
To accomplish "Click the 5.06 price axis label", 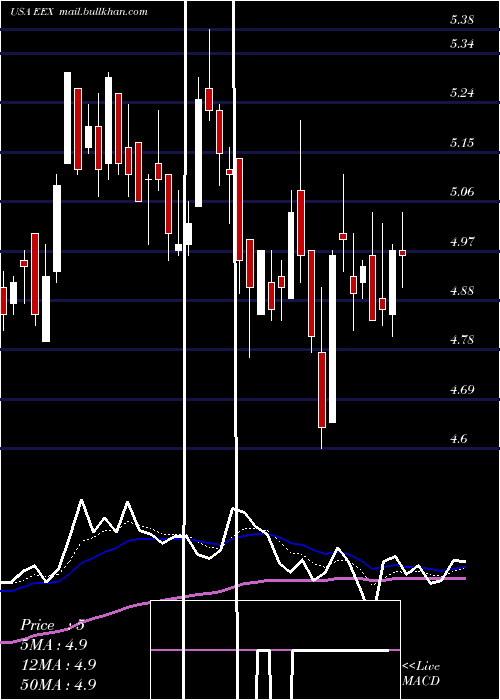I will tap(461, 192).
